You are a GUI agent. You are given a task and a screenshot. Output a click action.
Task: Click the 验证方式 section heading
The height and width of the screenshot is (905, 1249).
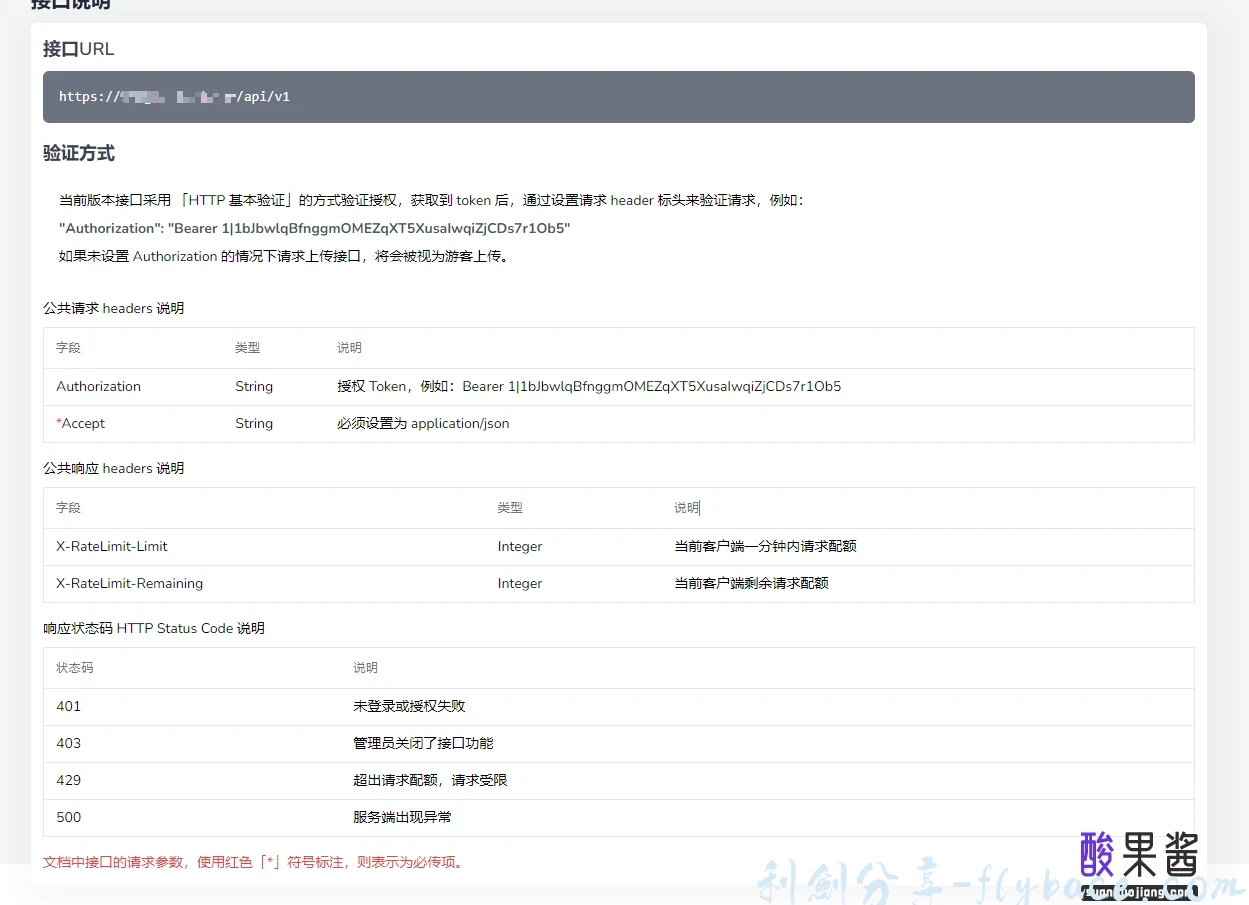click(78, 153)
